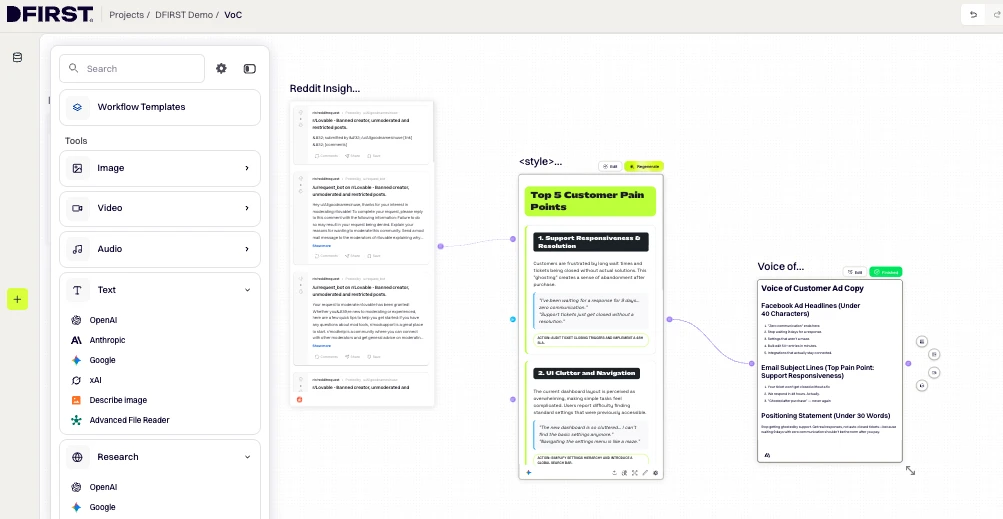
Task: Click the upload icon in style node toolbar
Action: (614, 473)
